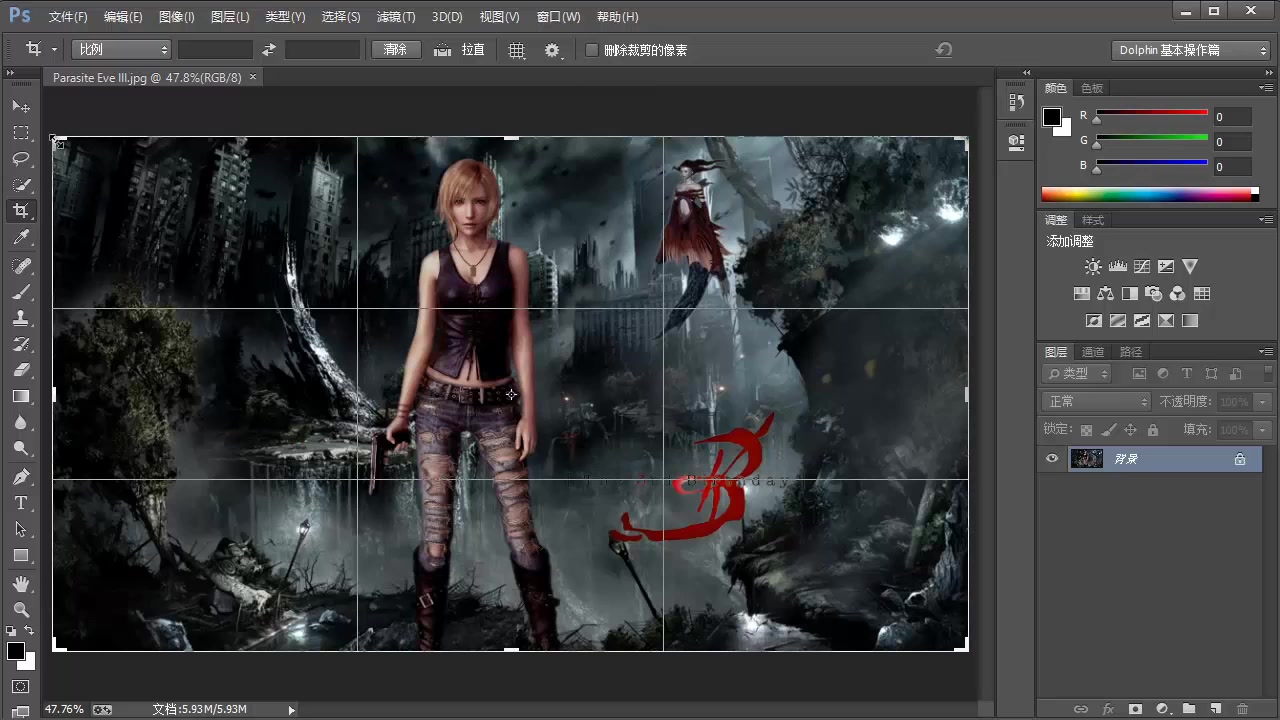Screen dimensions: 1280x720
Task: Select the Eyedropper tool
Action: click(x=20, y=237)
